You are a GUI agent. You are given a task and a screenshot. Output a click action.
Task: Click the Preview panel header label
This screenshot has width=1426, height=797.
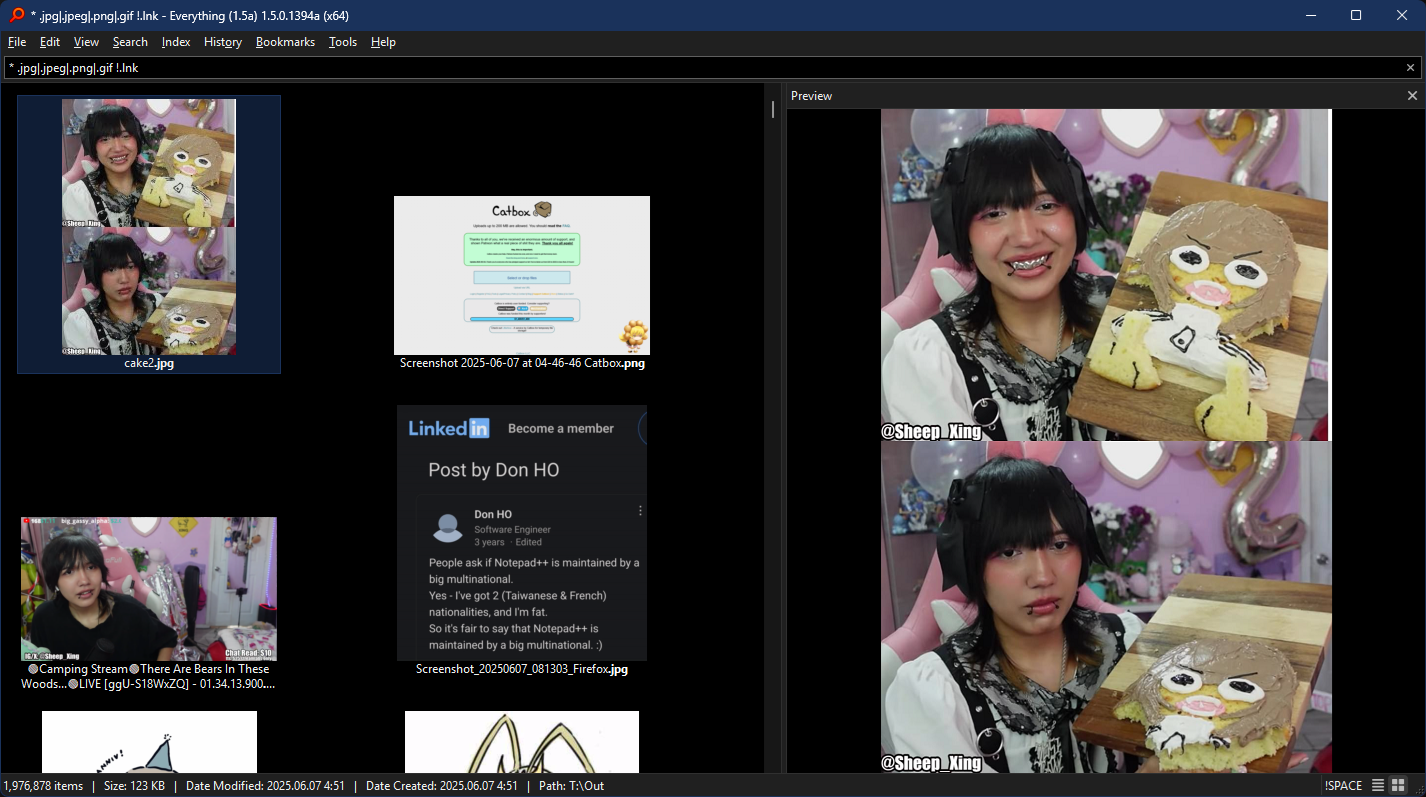coord(811,96)
